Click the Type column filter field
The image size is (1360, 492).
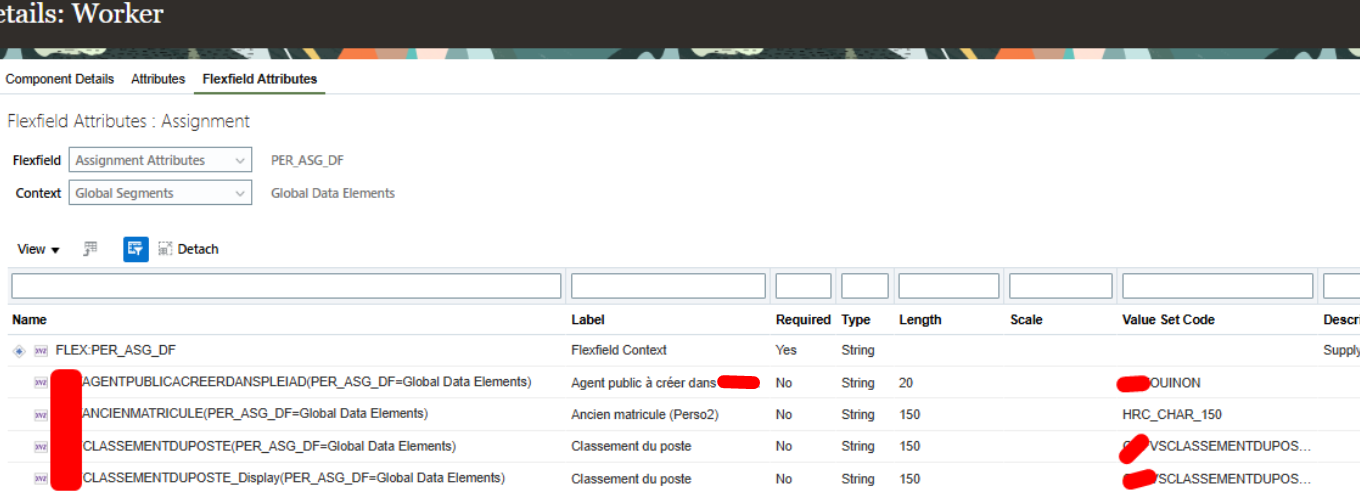point(865,286)
